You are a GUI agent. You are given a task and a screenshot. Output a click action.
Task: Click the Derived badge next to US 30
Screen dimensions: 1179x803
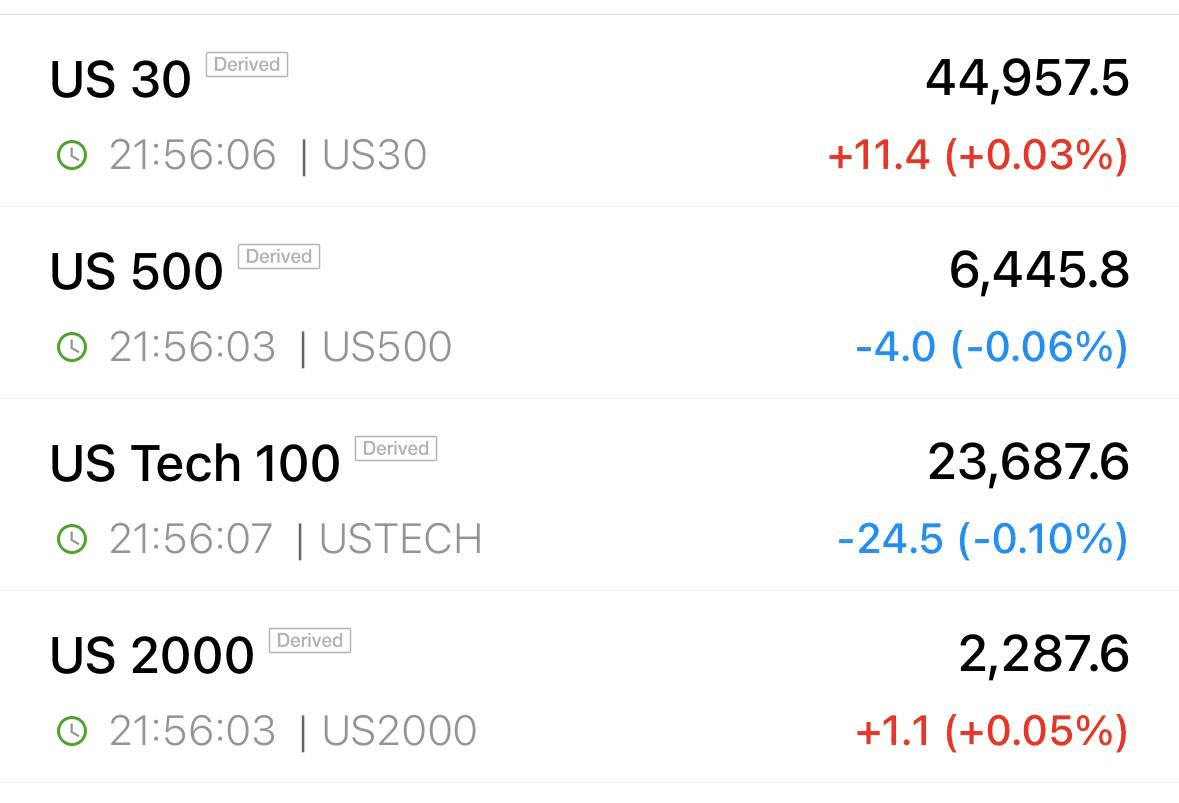pos(247,65)
